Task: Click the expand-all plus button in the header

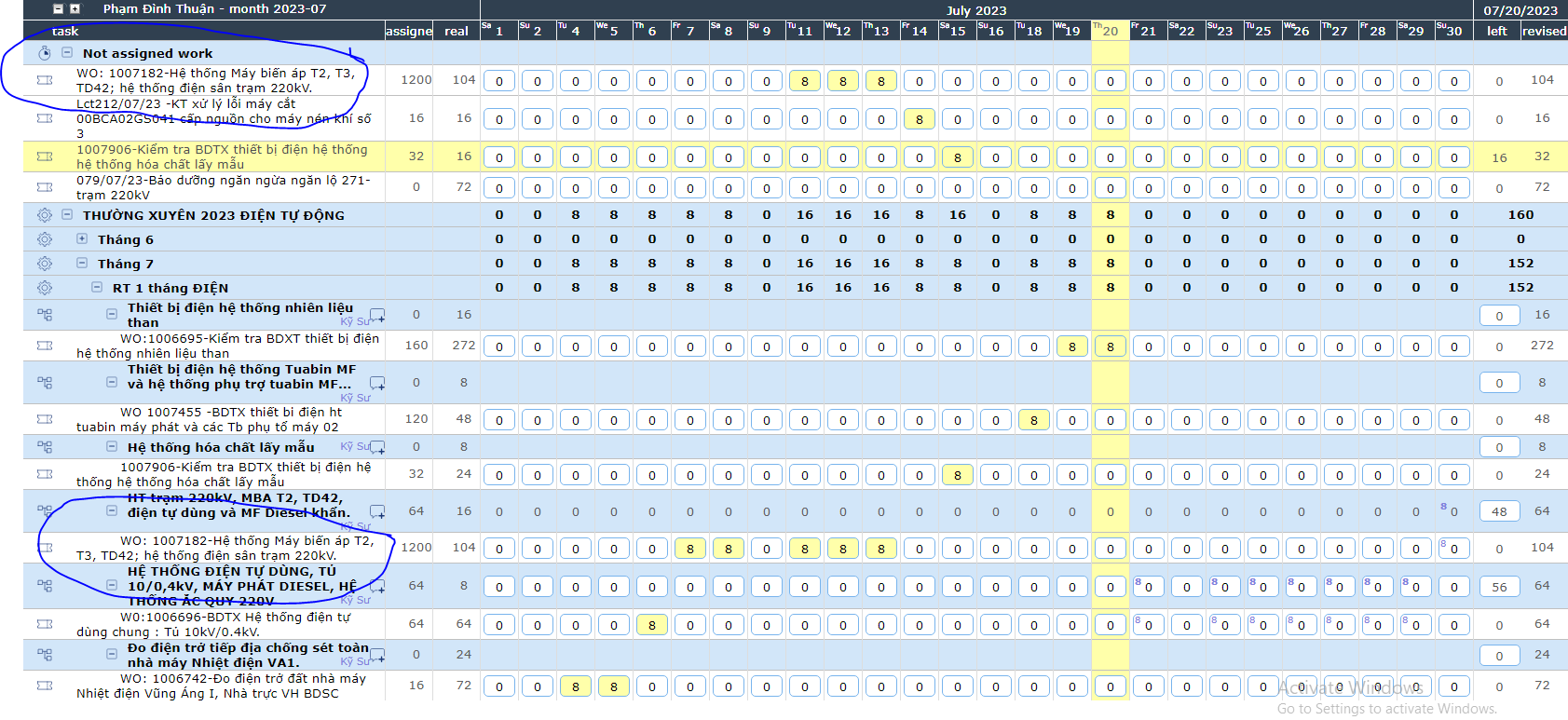Action: point(75,9)
